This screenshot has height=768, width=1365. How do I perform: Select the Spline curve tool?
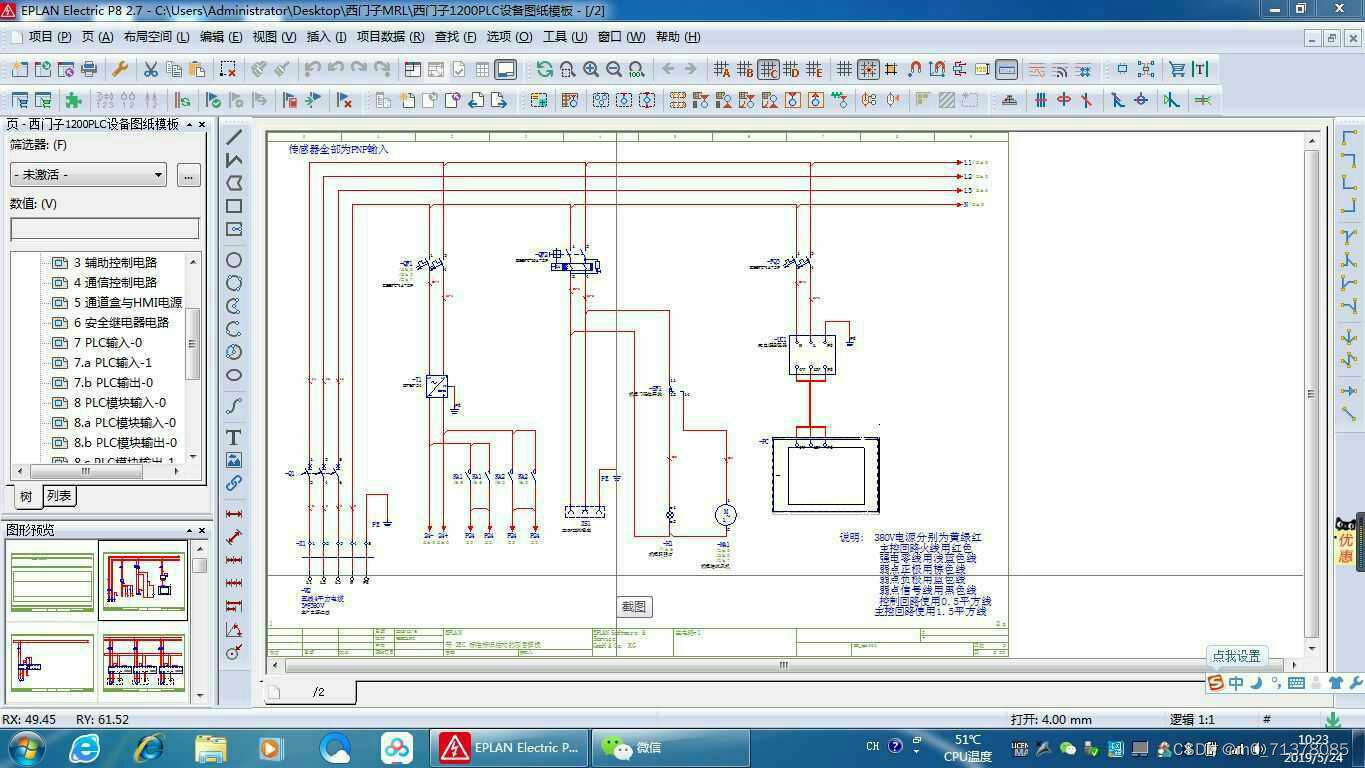tap(234, 405)
